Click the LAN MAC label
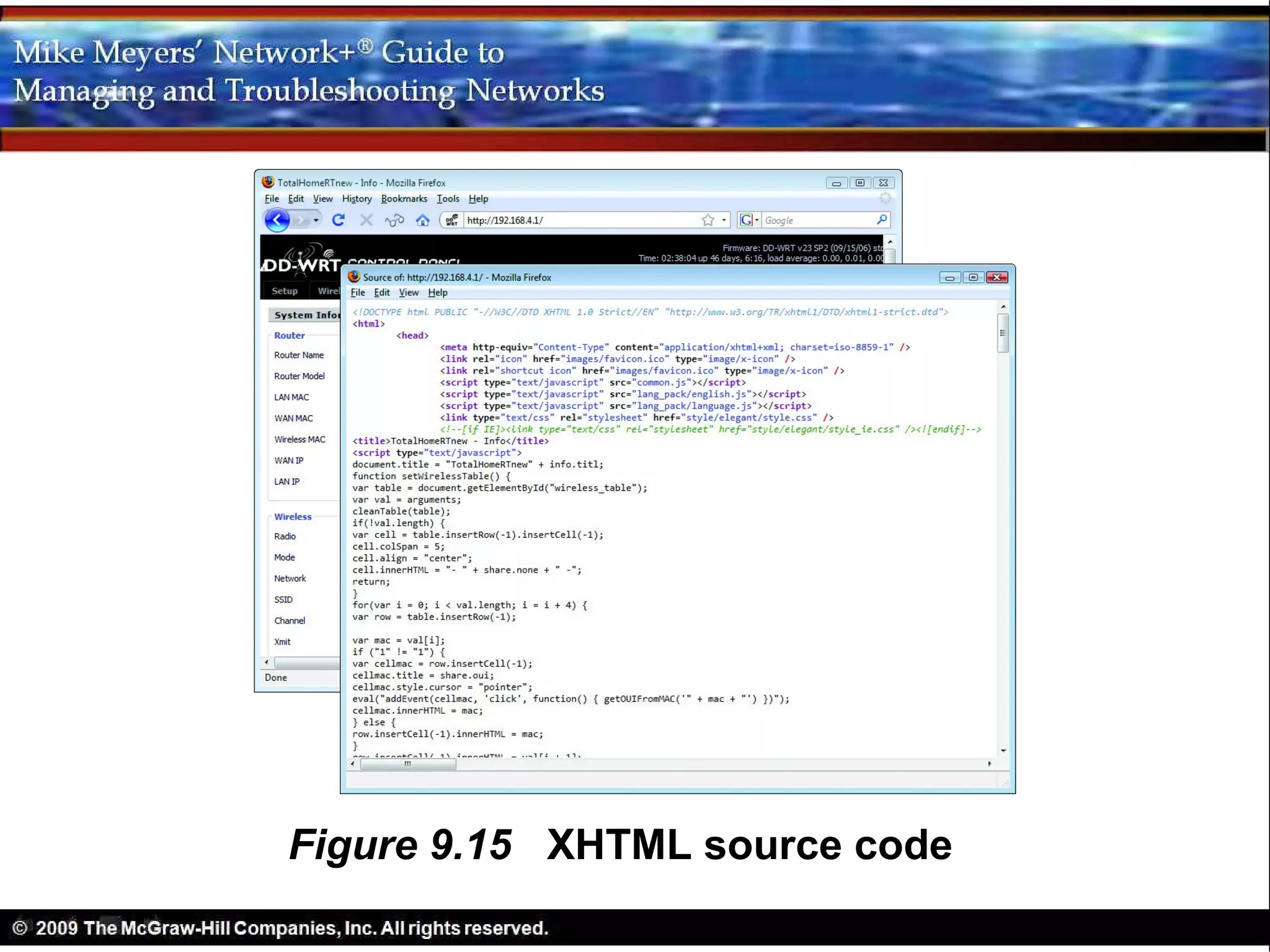1270x952 pixels. click(291, 397)
